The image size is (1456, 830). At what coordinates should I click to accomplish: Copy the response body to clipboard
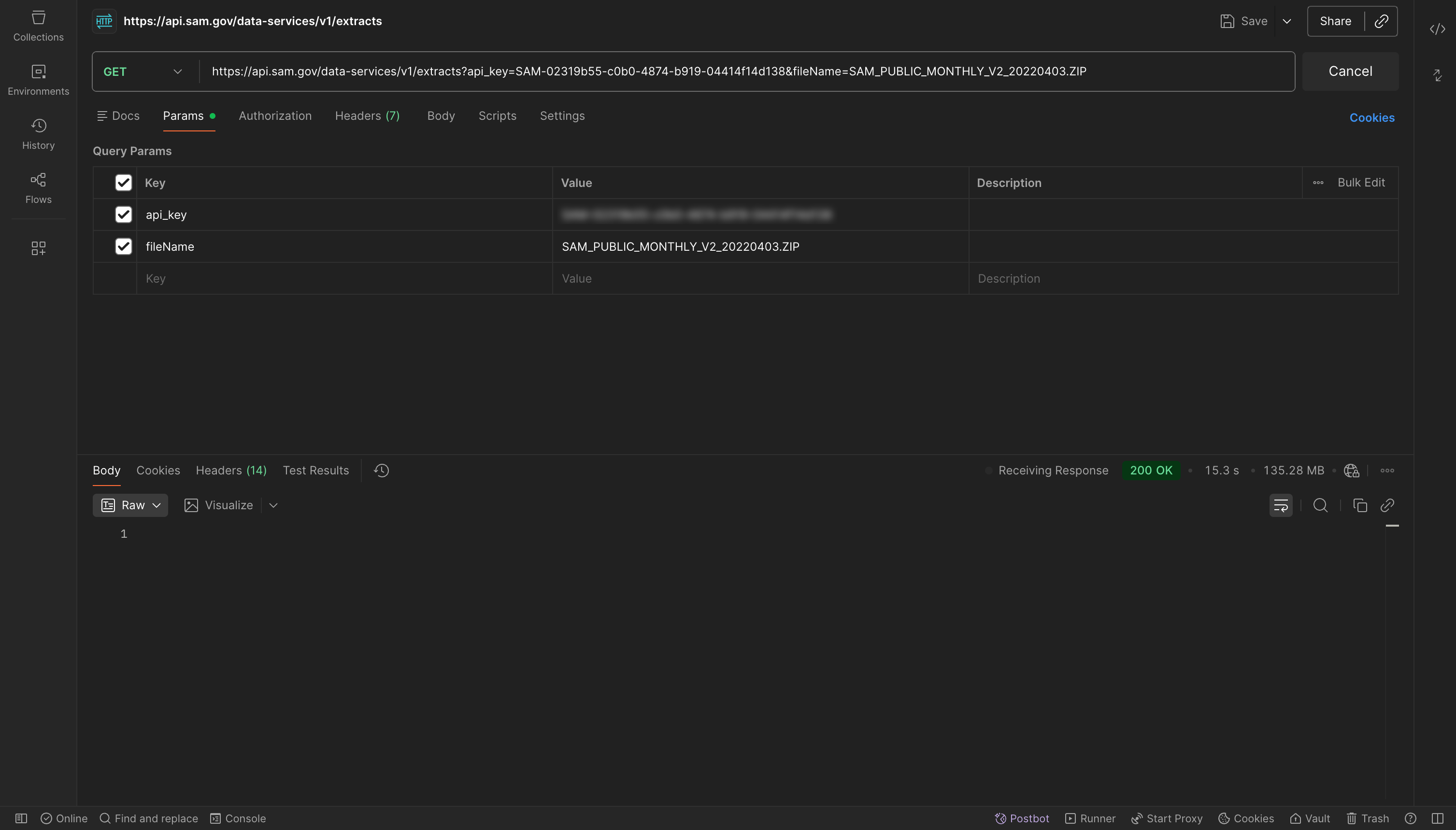tap(1360, 505)
